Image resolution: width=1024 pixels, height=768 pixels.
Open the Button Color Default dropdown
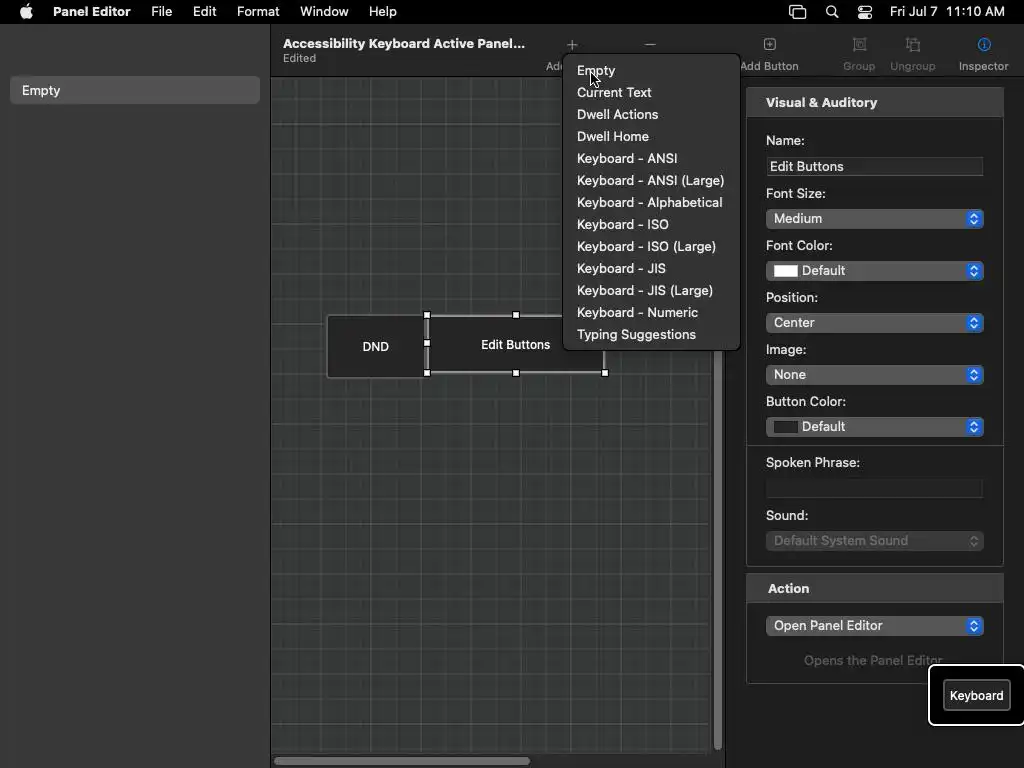pos(874,426)
